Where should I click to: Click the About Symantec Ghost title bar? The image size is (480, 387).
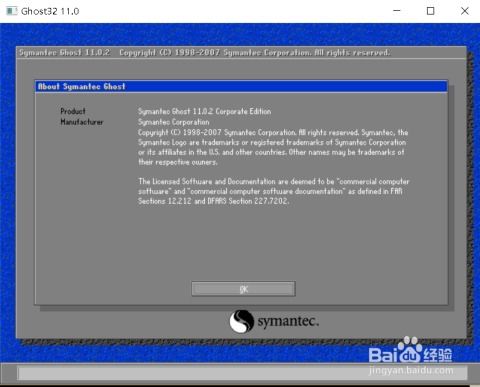pyautogui.click(x=241, y=86)
